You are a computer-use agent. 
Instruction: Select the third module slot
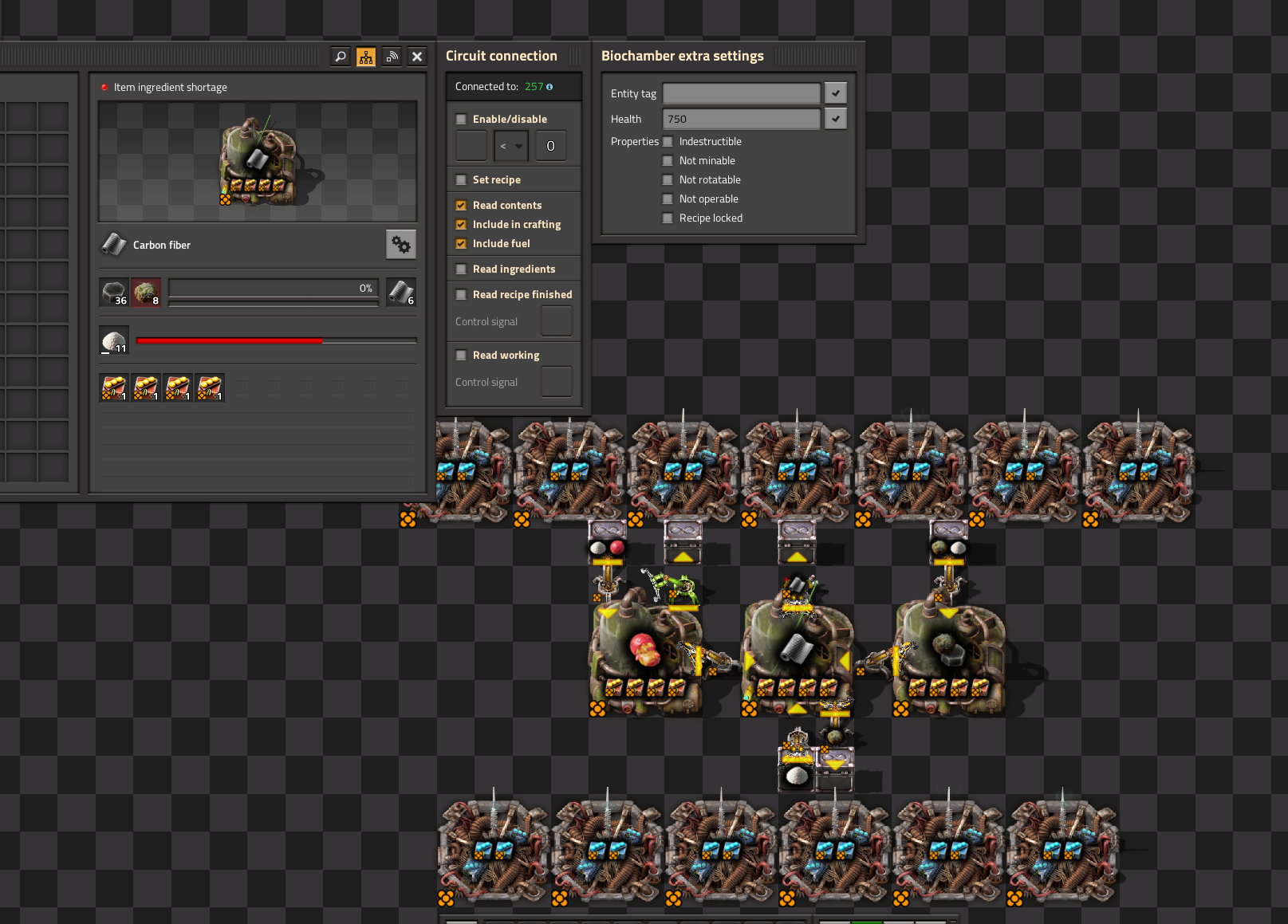click(178, 388)
